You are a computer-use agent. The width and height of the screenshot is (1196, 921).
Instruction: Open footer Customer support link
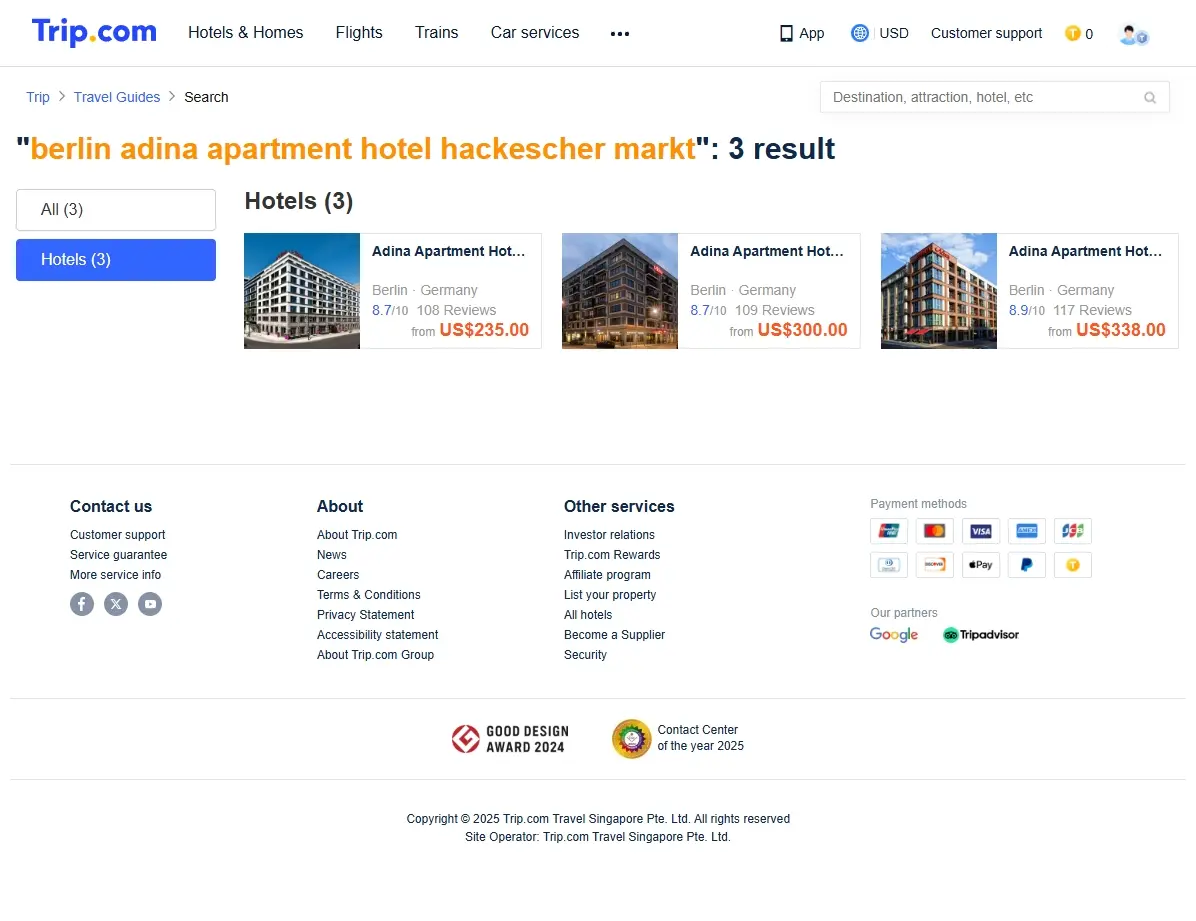(117, 535)
